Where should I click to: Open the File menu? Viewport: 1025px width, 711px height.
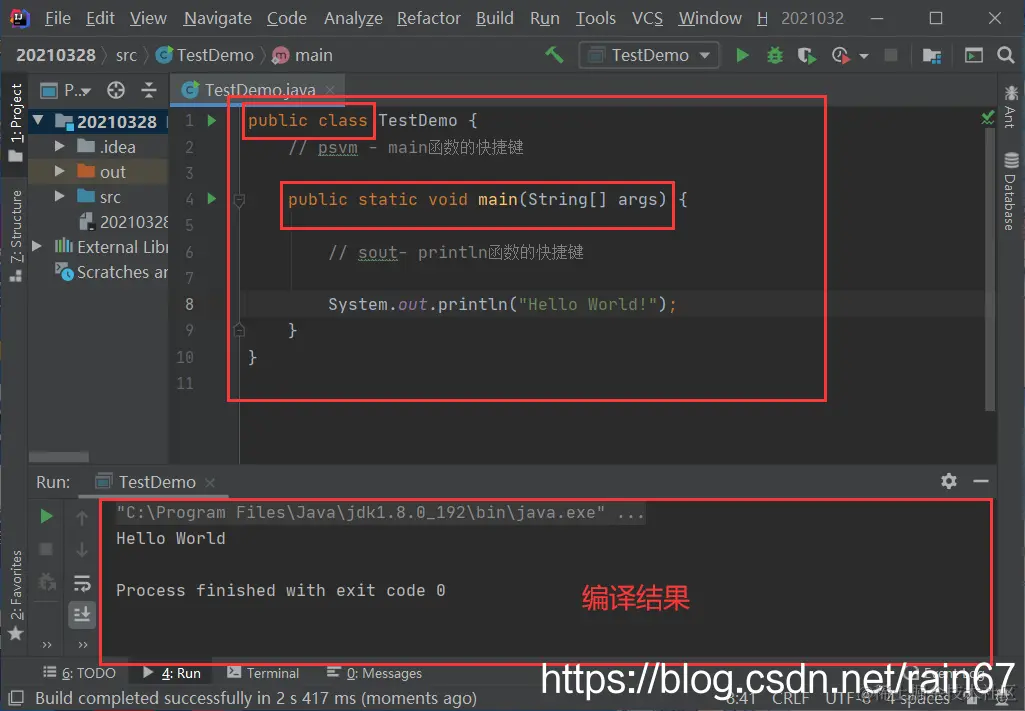(x=58, y=18)
